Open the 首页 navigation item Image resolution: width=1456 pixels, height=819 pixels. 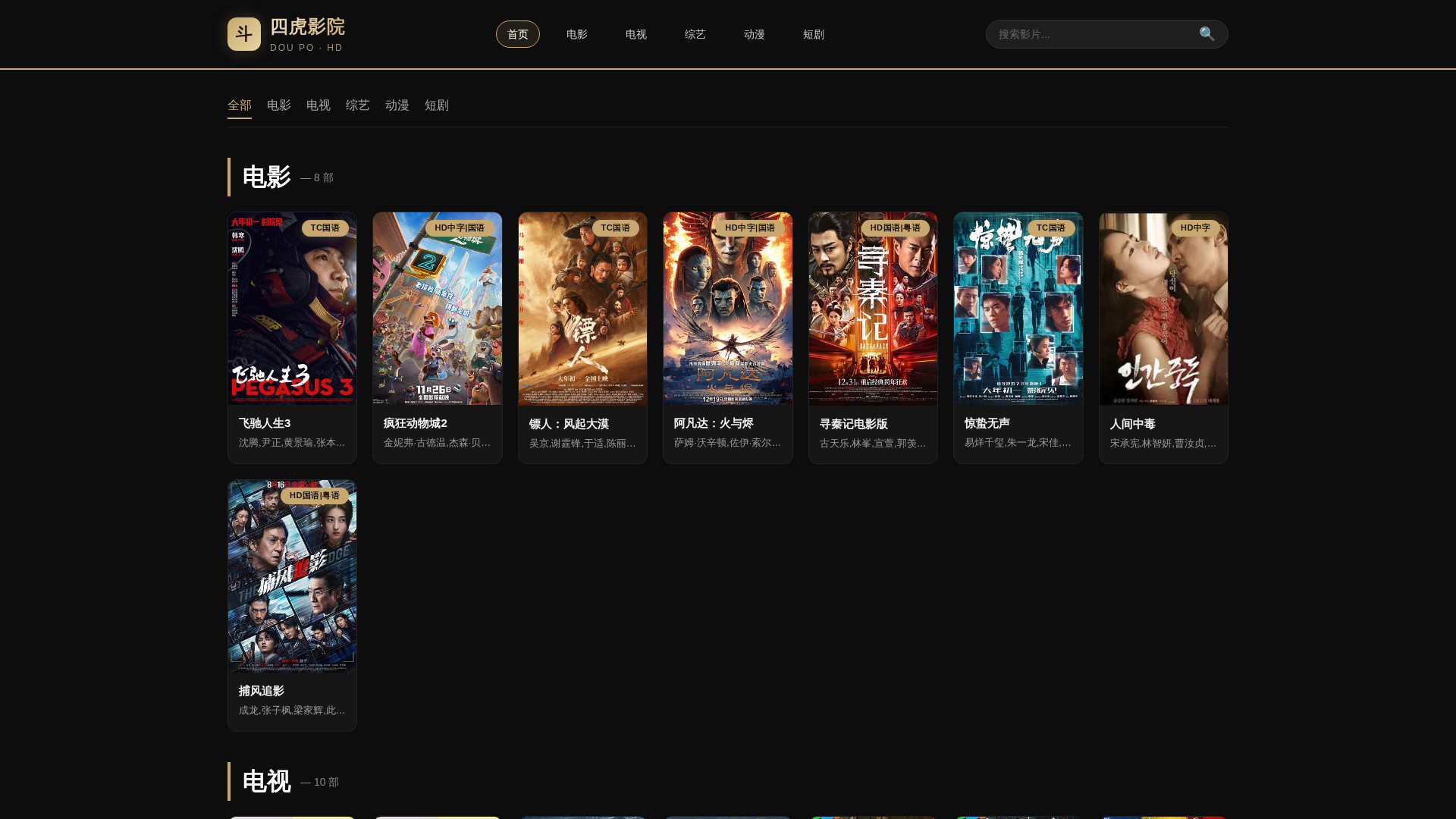[518, 34]
